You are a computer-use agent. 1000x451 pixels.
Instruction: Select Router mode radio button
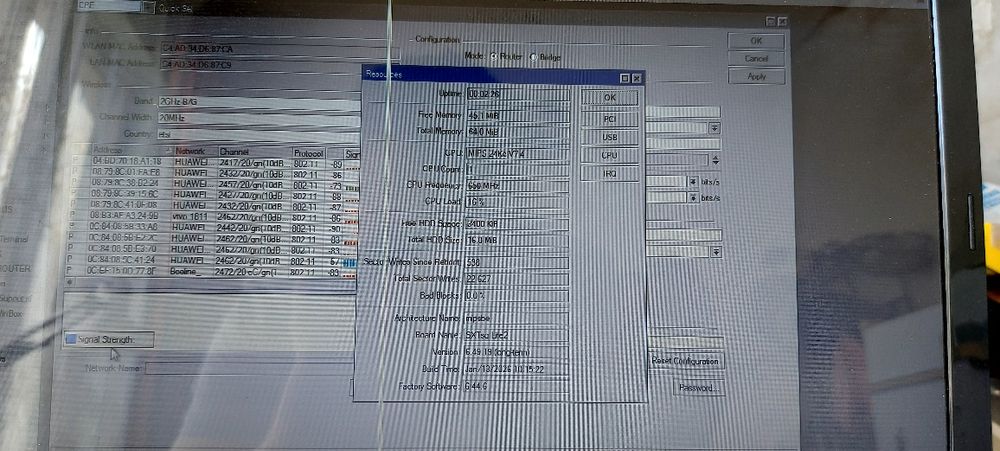(493, 57)
